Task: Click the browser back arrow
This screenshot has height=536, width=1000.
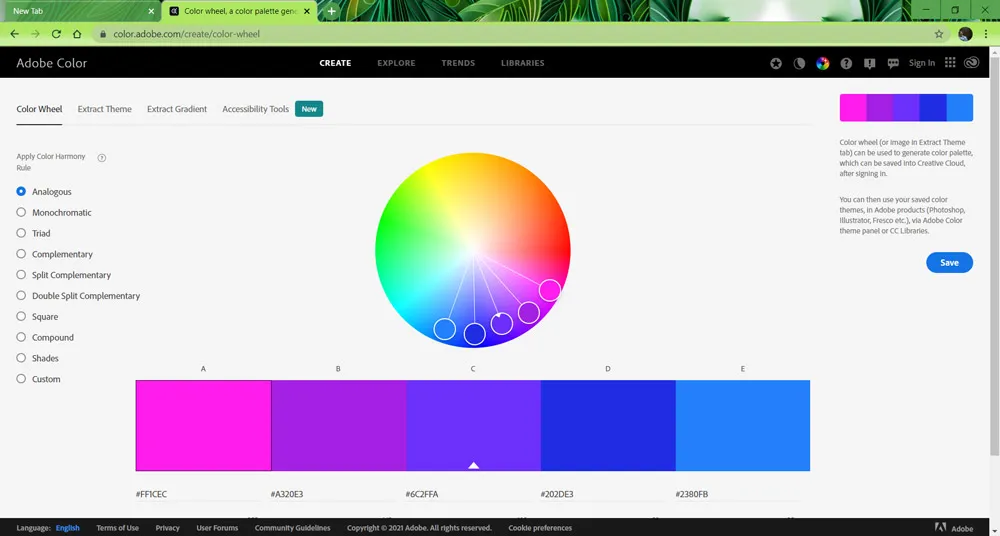Action: tap(15, 34)
